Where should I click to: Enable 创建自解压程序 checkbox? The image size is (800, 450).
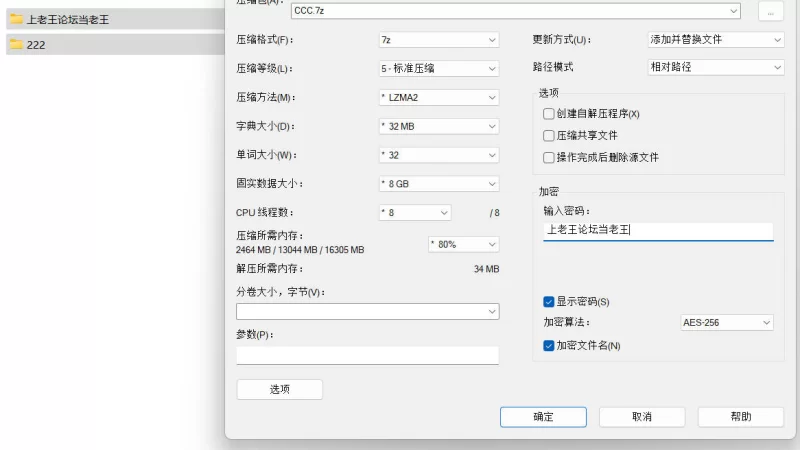click(549, 114)
